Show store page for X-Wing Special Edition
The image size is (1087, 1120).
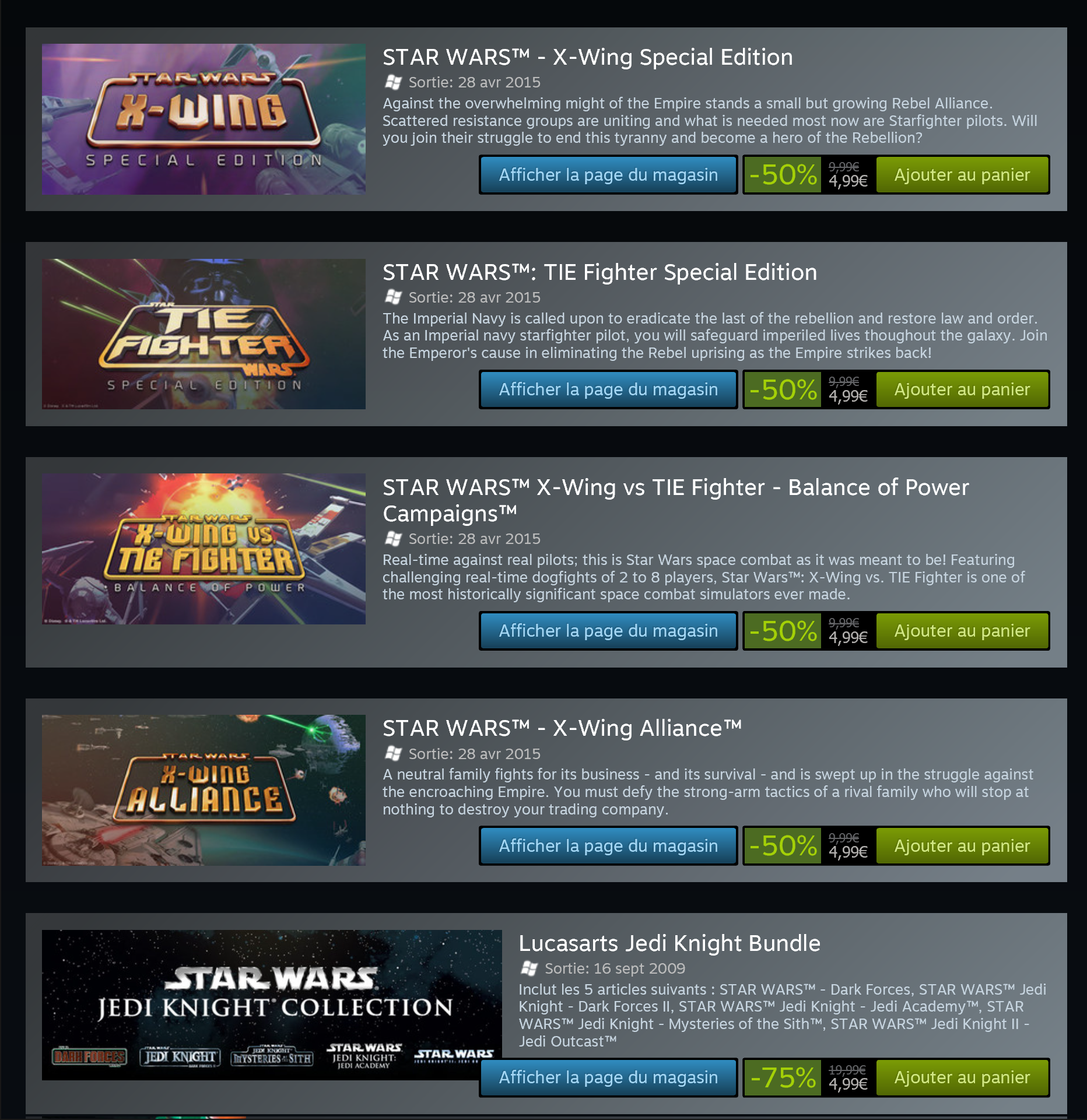point(608,175)
